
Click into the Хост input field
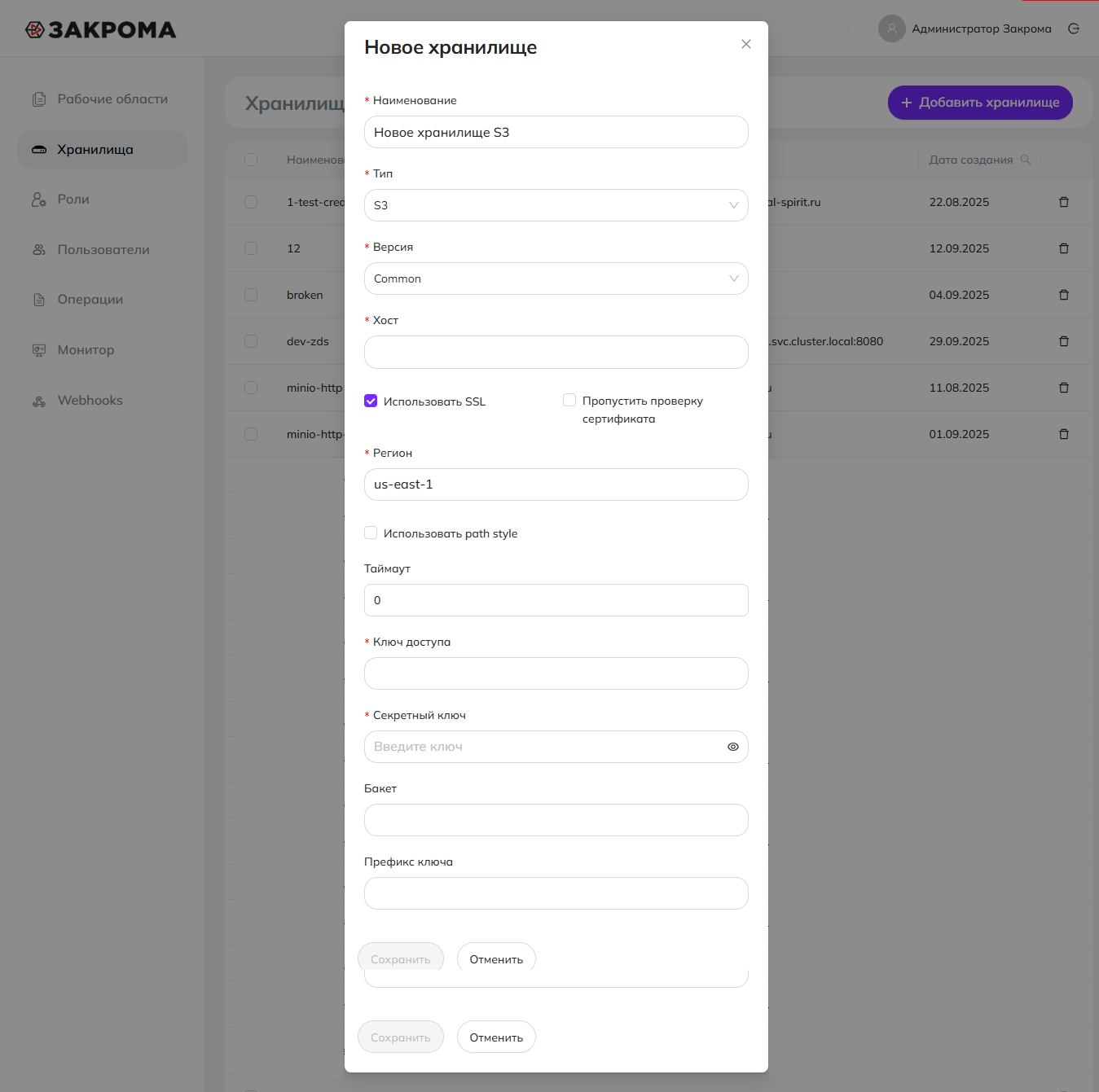click(x=556, y=353)
